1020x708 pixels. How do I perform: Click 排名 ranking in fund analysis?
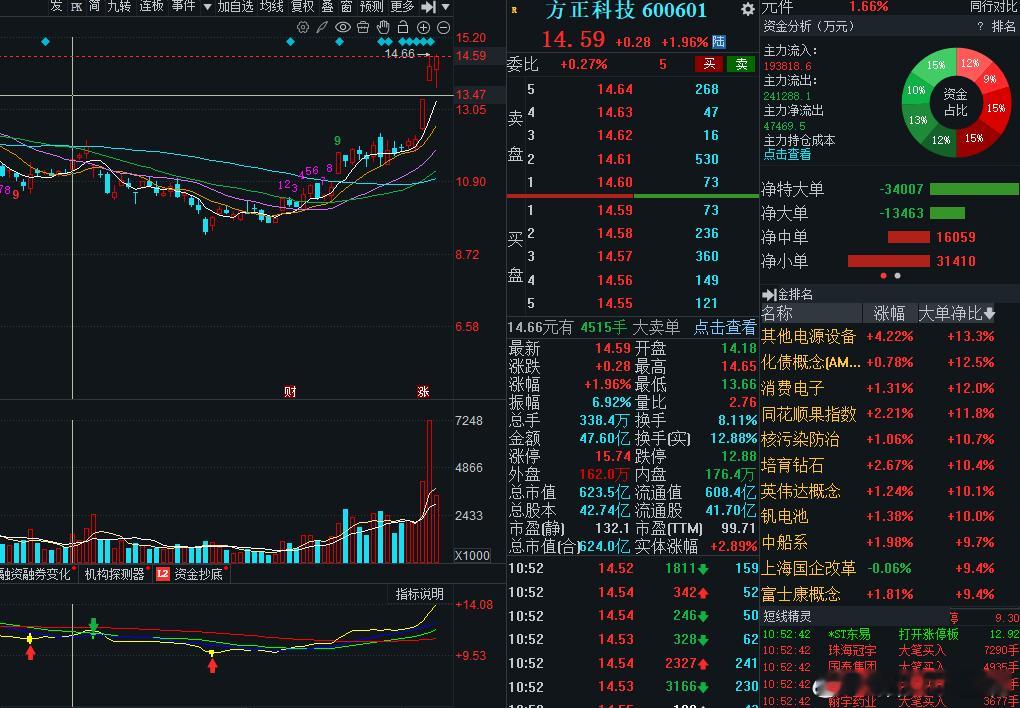point(1003,27)
